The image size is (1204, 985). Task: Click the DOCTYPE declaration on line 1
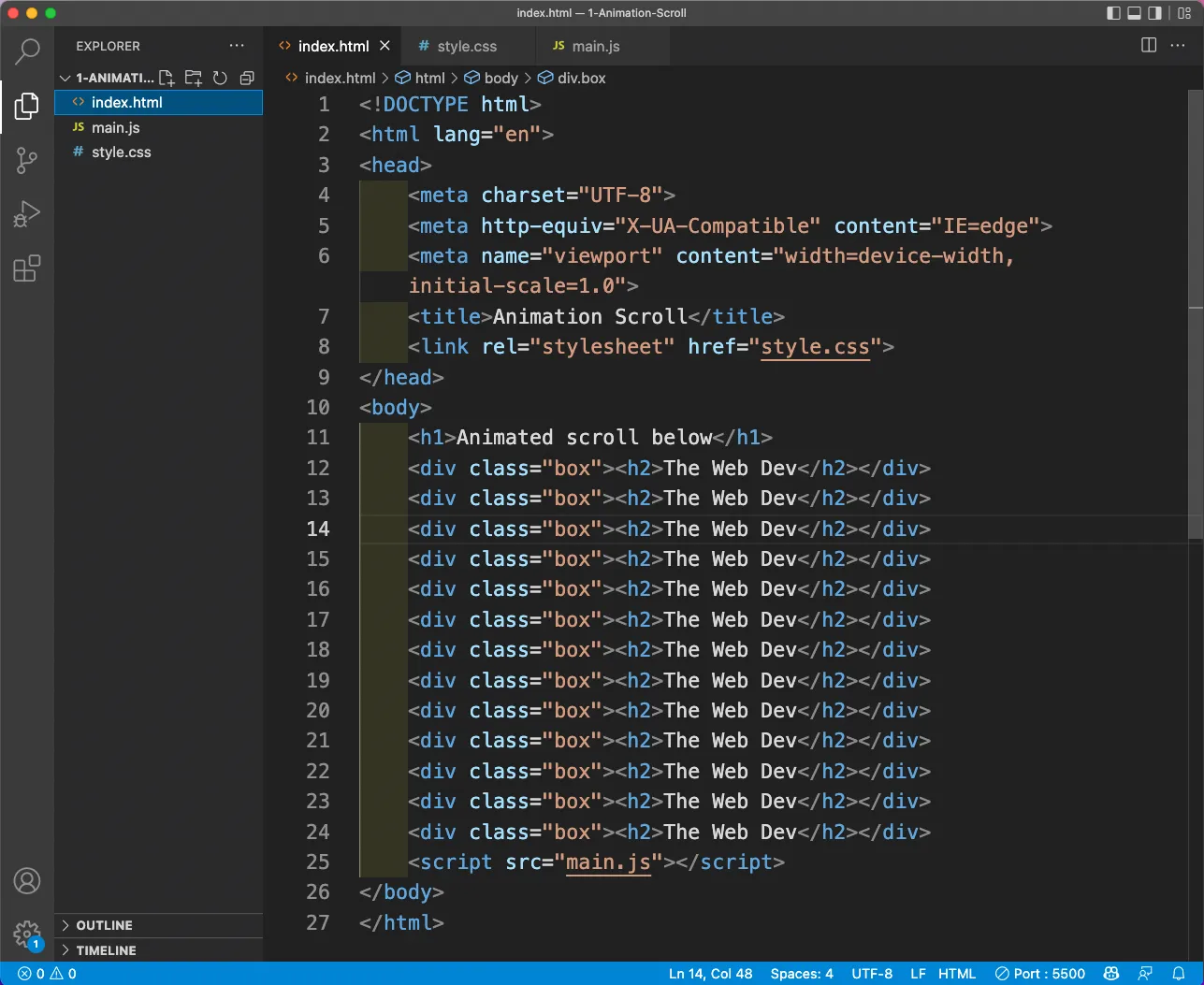(x=450, y=104)
